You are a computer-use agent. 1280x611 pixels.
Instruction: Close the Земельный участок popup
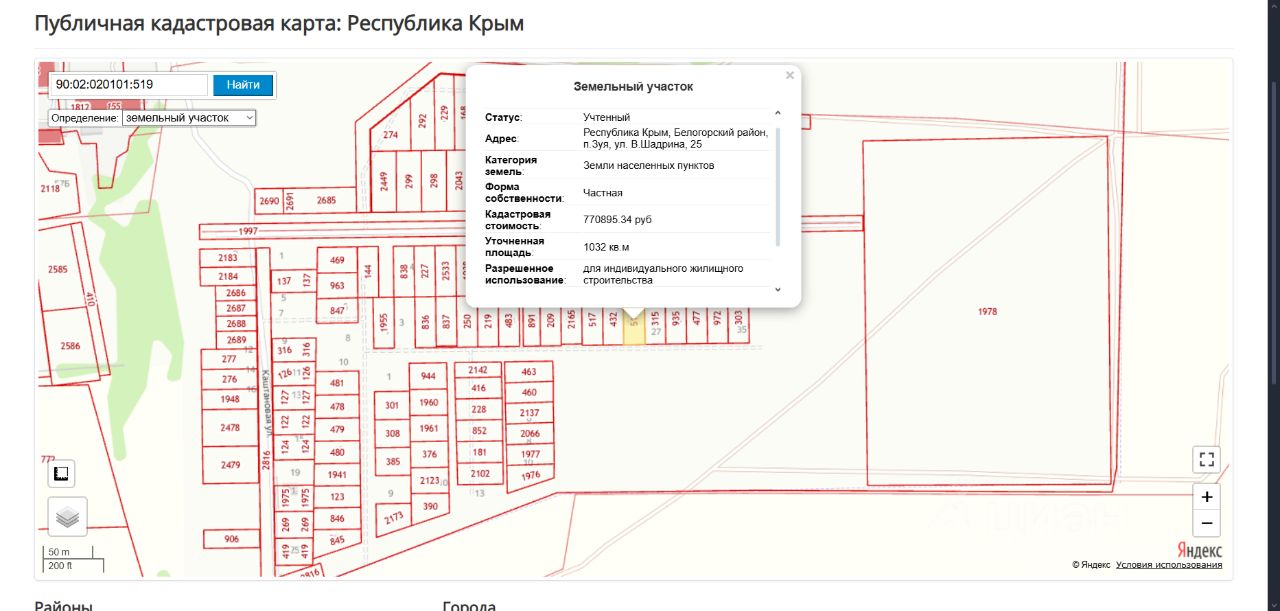pos(790,75)
